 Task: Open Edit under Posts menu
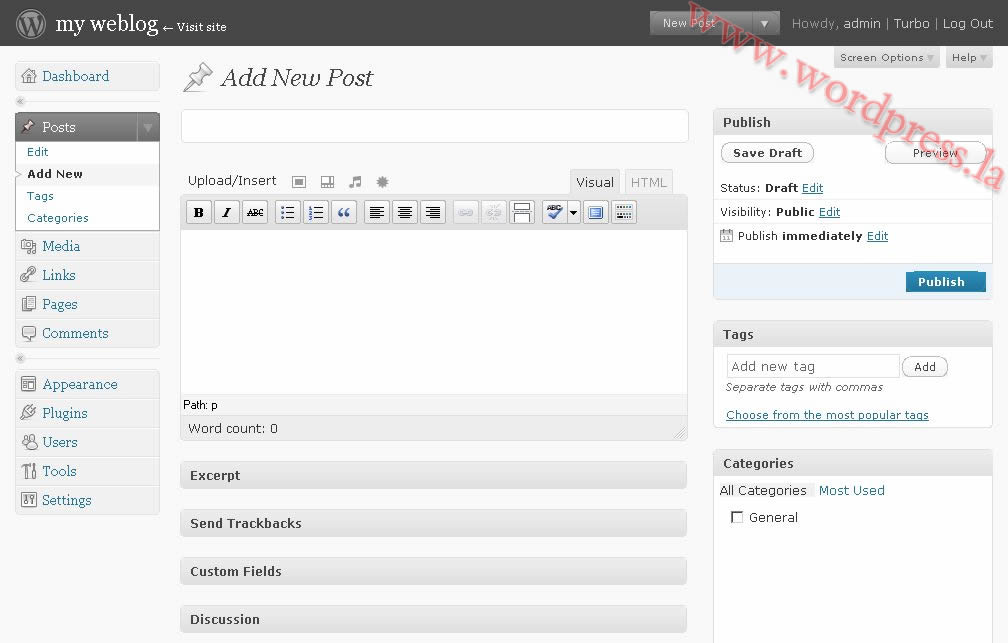37,152
